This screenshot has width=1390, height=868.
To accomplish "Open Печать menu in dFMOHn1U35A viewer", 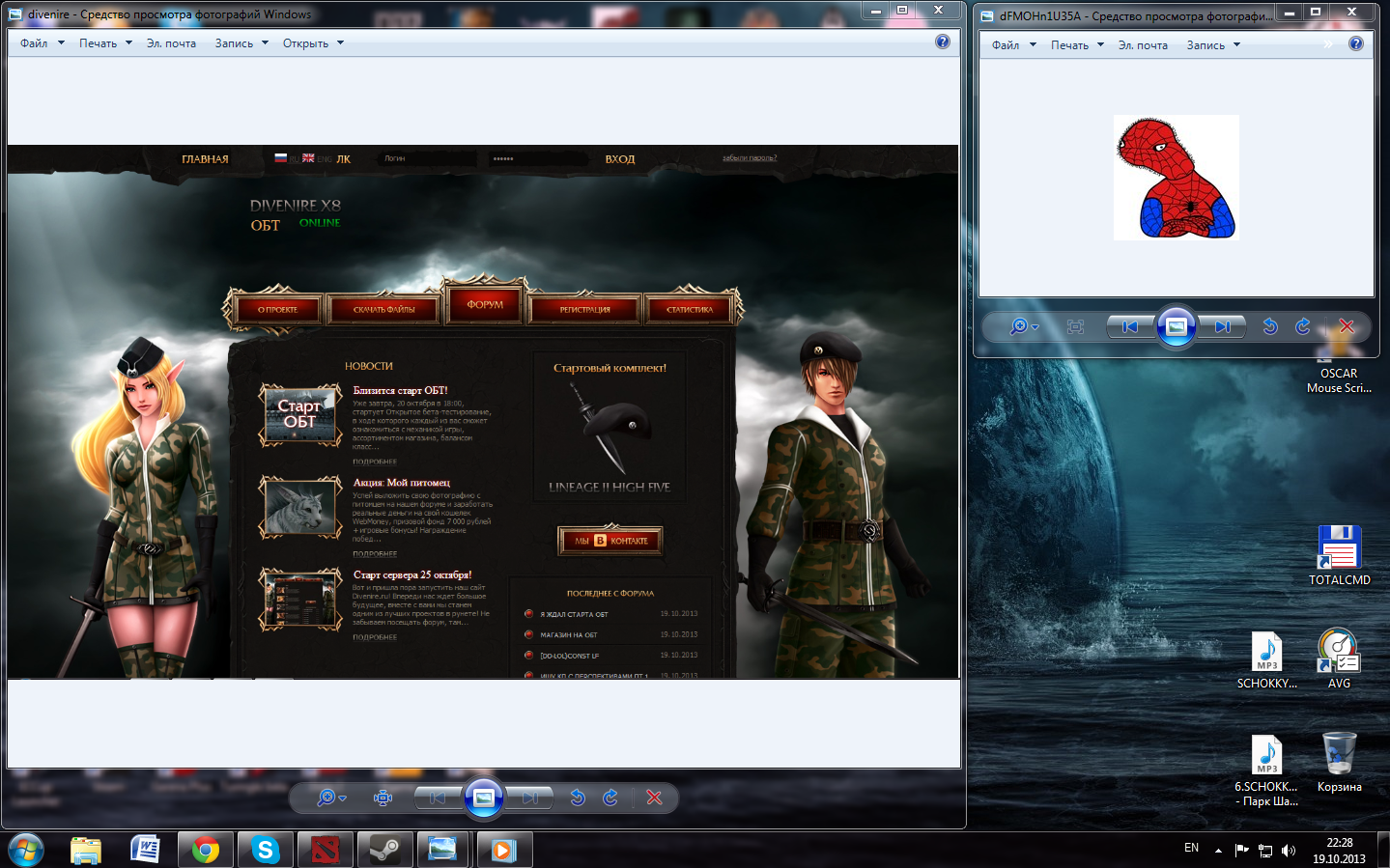I will coord(1077,45).
